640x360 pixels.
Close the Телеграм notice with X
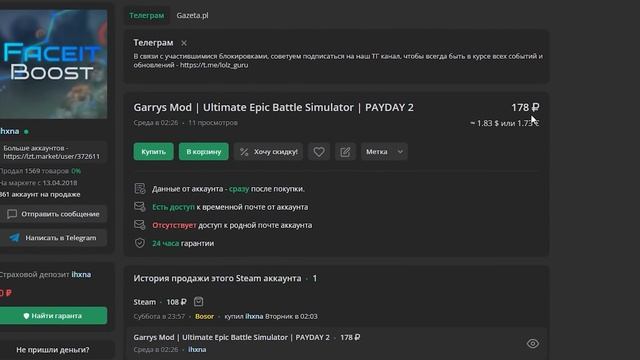184,43
